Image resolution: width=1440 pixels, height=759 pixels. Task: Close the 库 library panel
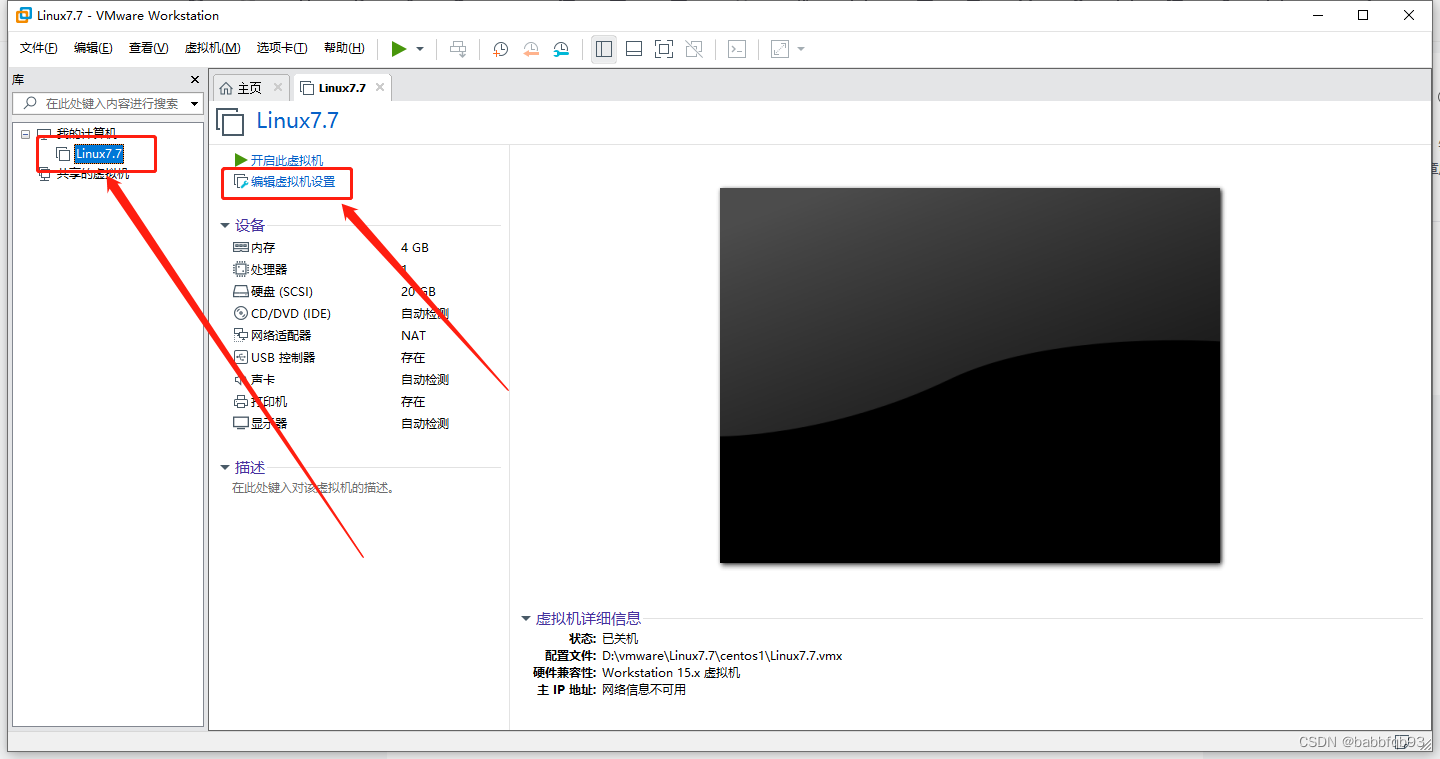coord(195,80)
